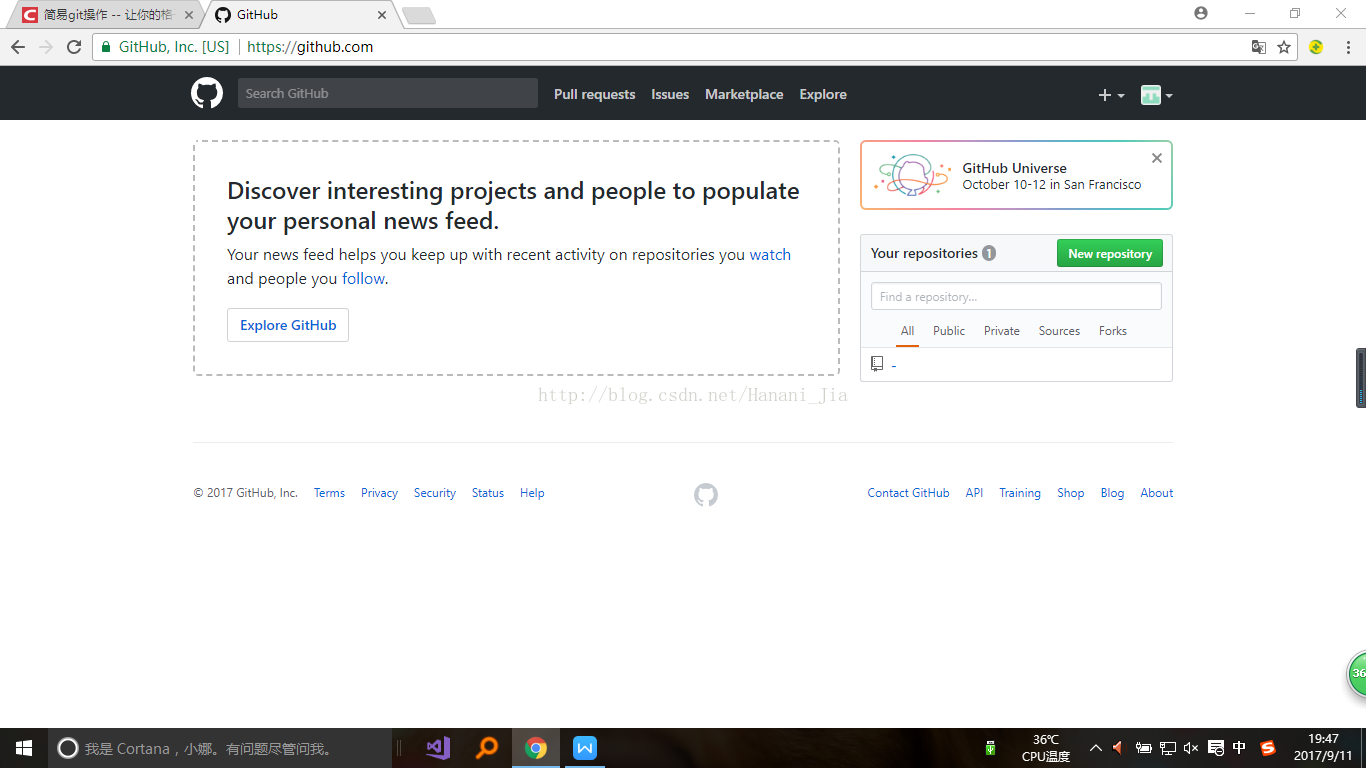The image size is (1366, 768).
Task: Open the Training footer link
Action: 1020,493
